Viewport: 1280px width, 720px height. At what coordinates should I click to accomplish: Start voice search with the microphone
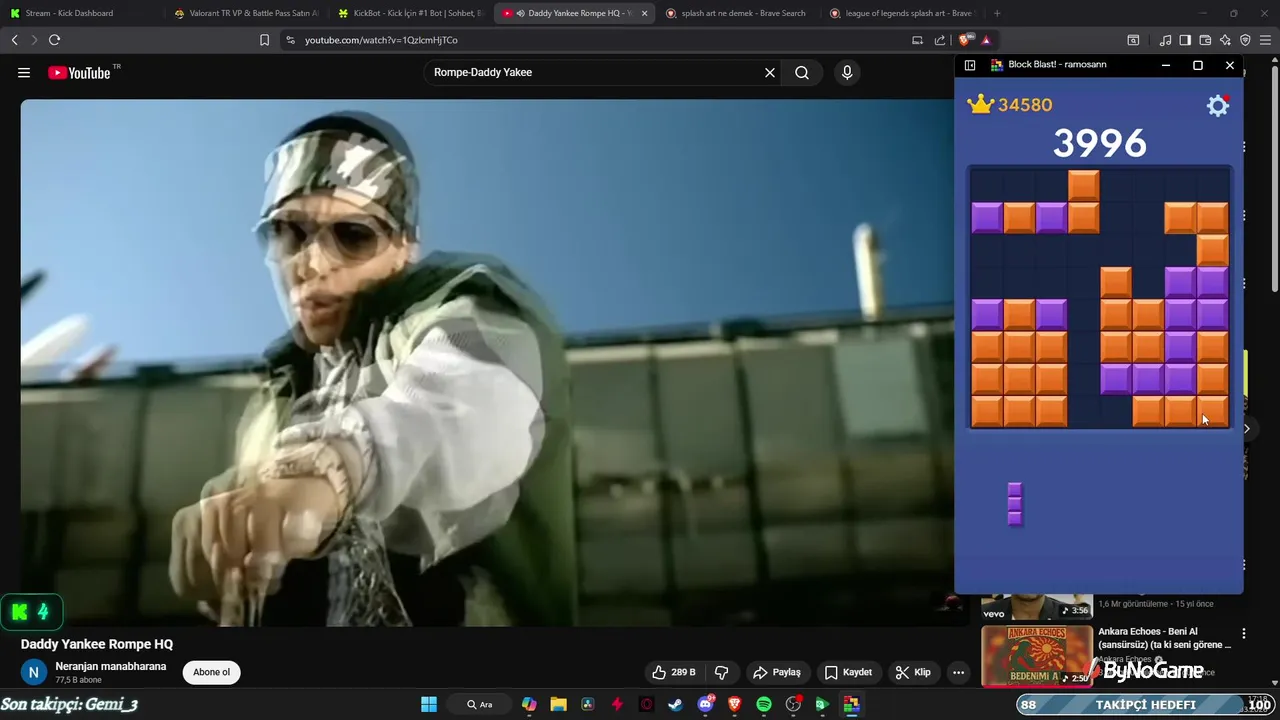(847, 72)
